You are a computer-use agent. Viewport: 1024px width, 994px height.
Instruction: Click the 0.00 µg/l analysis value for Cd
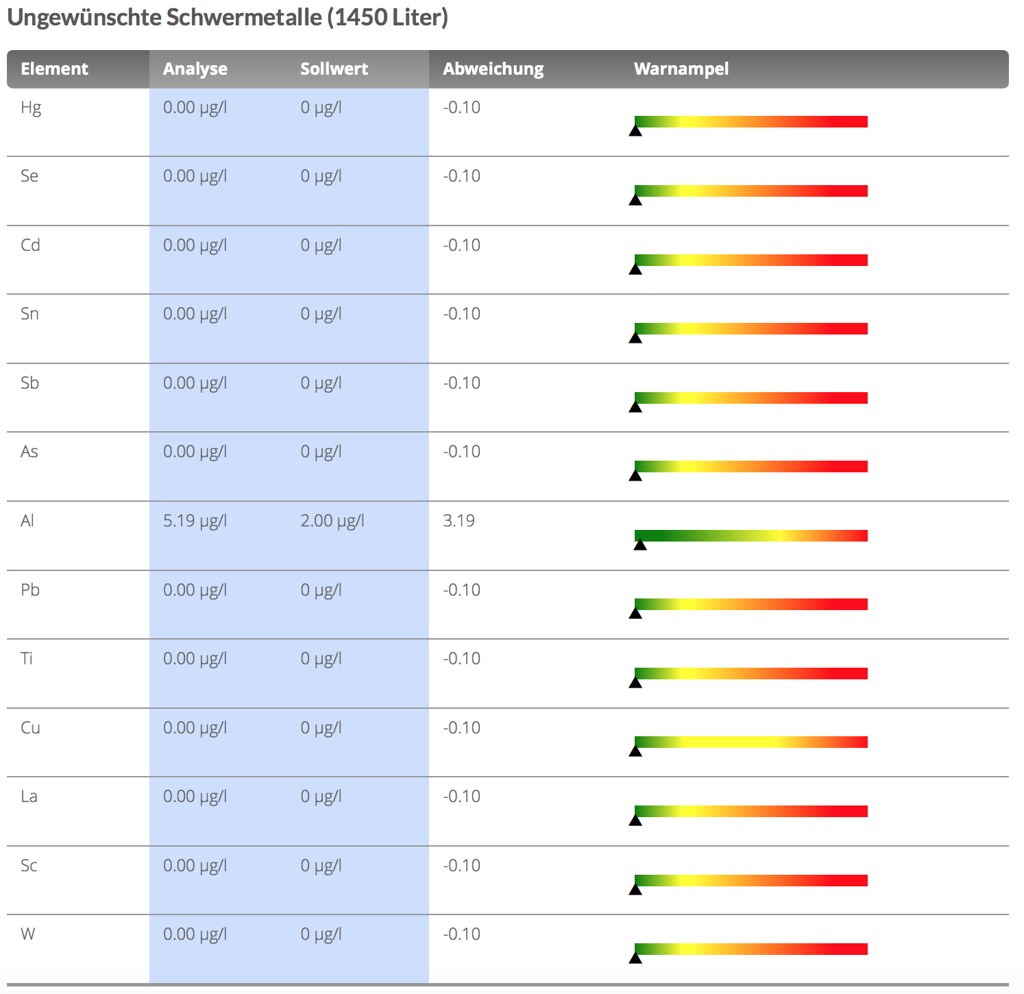[x=195, y=246]
